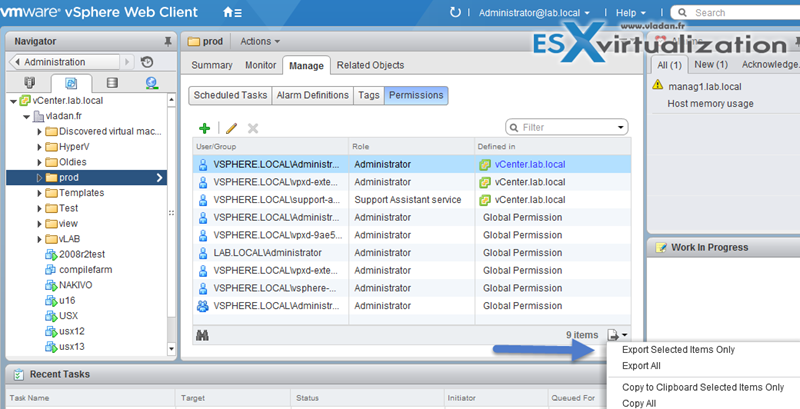Choose Copy to Clipboard Selected Items Only
The height and width of the screenshot is (409, 800).
pyautogui.click(x=703, y=387)
